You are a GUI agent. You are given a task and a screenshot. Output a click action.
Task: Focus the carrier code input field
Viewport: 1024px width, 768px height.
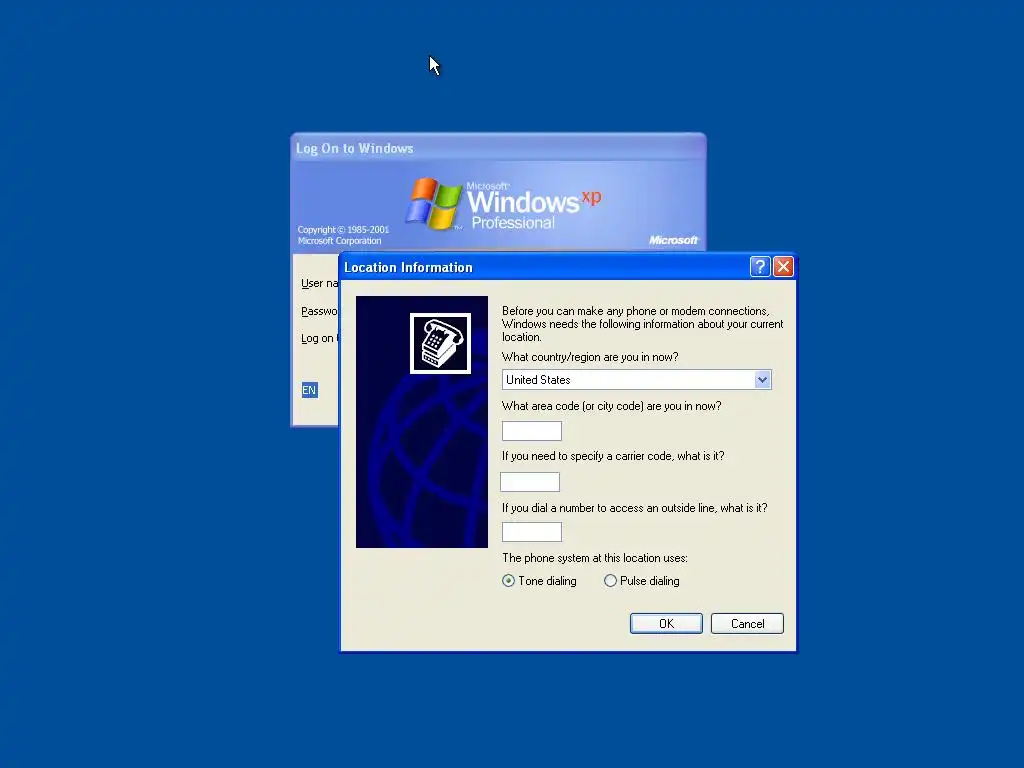click(x=530, y=482)
